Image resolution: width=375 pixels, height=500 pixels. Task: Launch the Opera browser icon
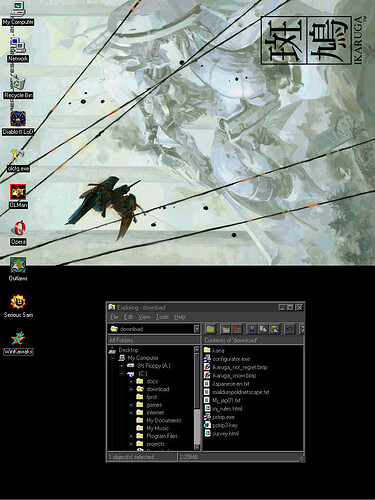tap(18, 233)
